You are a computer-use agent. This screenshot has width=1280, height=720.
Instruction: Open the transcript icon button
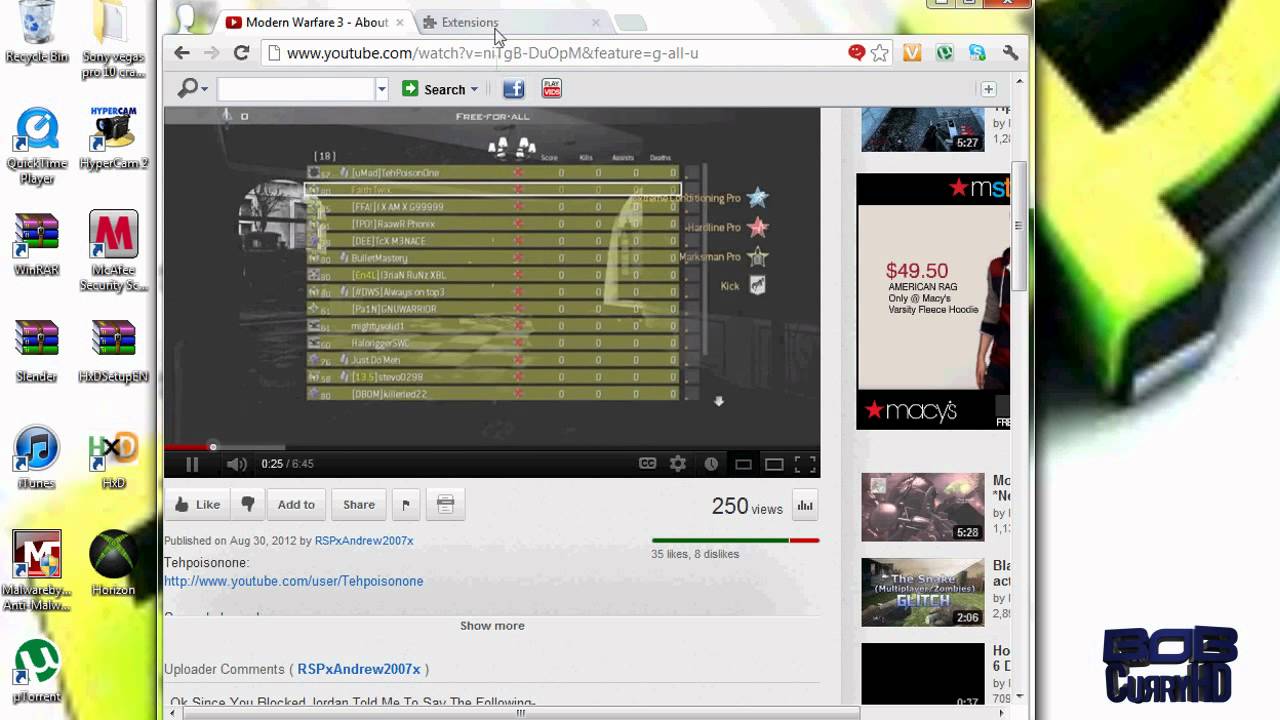pos(446,505)
